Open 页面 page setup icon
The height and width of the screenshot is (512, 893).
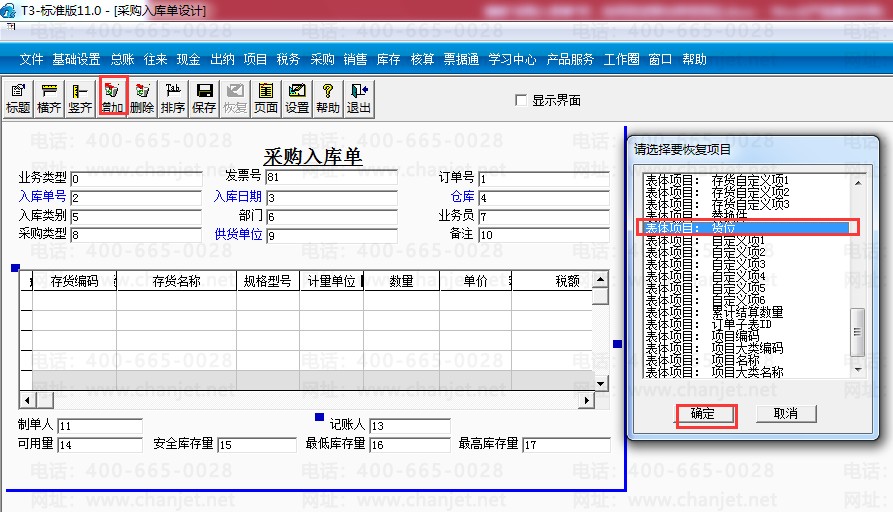pyautogui.click(x=266, y=98)
